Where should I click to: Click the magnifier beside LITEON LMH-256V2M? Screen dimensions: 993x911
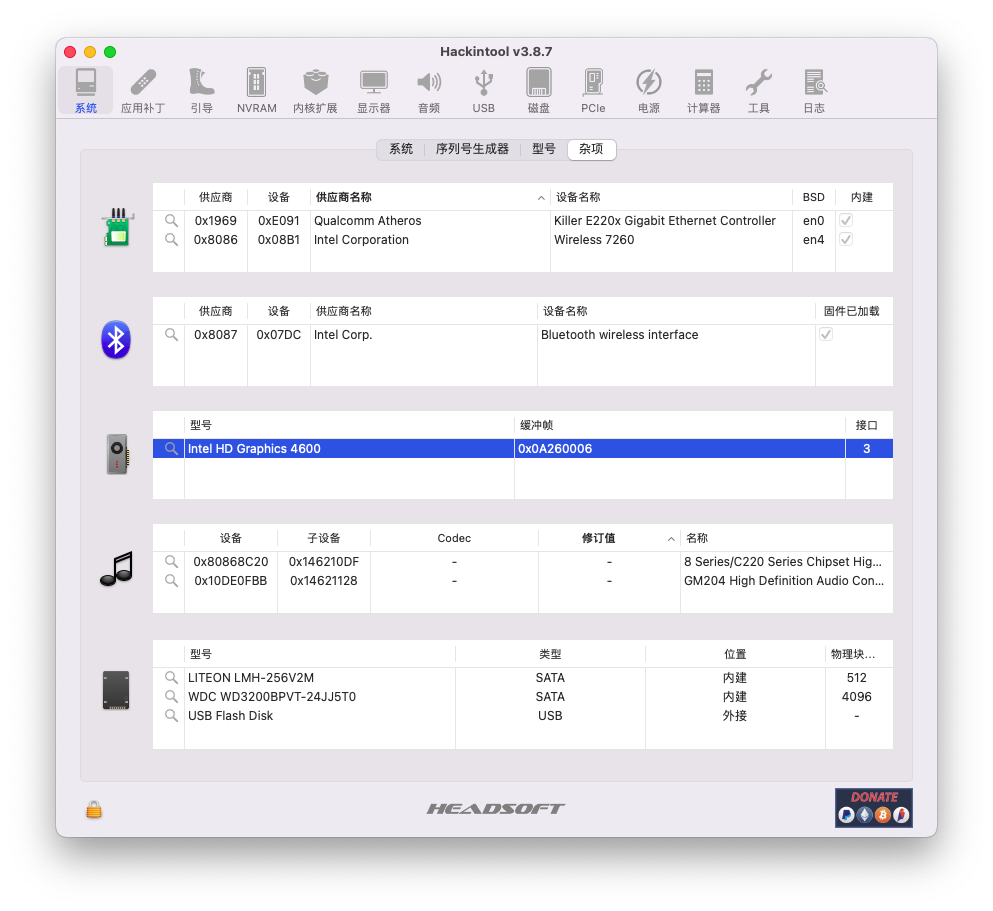pos(171,677)
